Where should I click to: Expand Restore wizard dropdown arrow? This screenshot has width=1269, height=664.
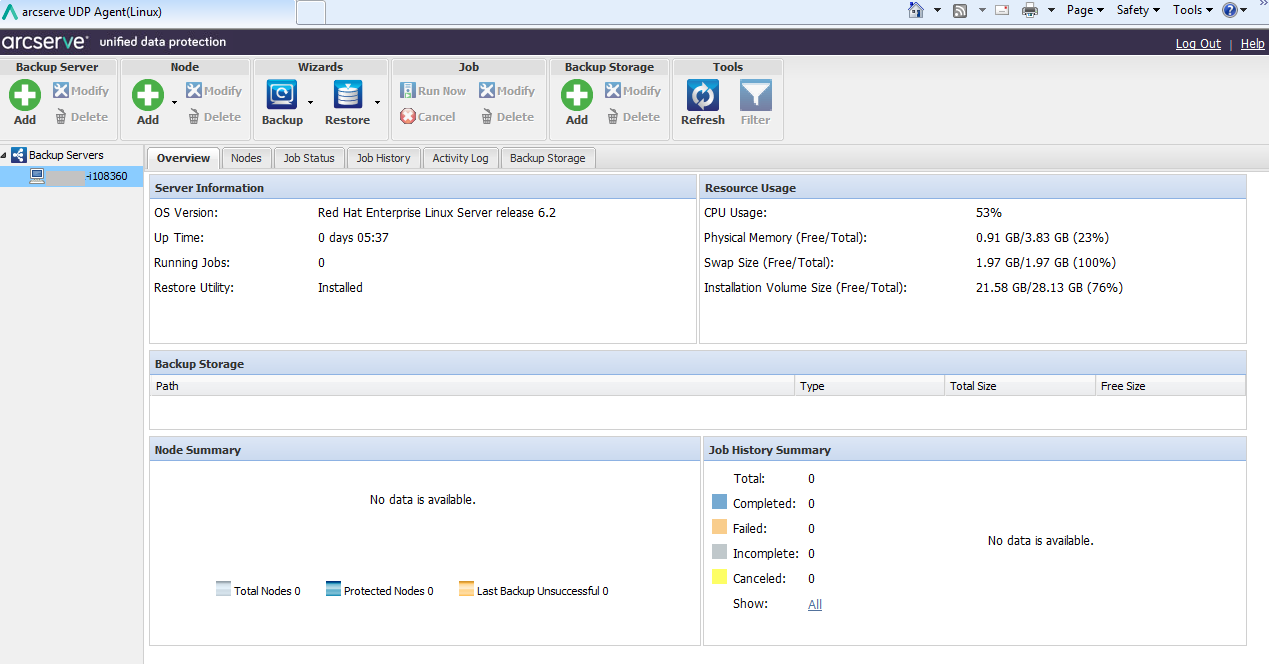377,102
